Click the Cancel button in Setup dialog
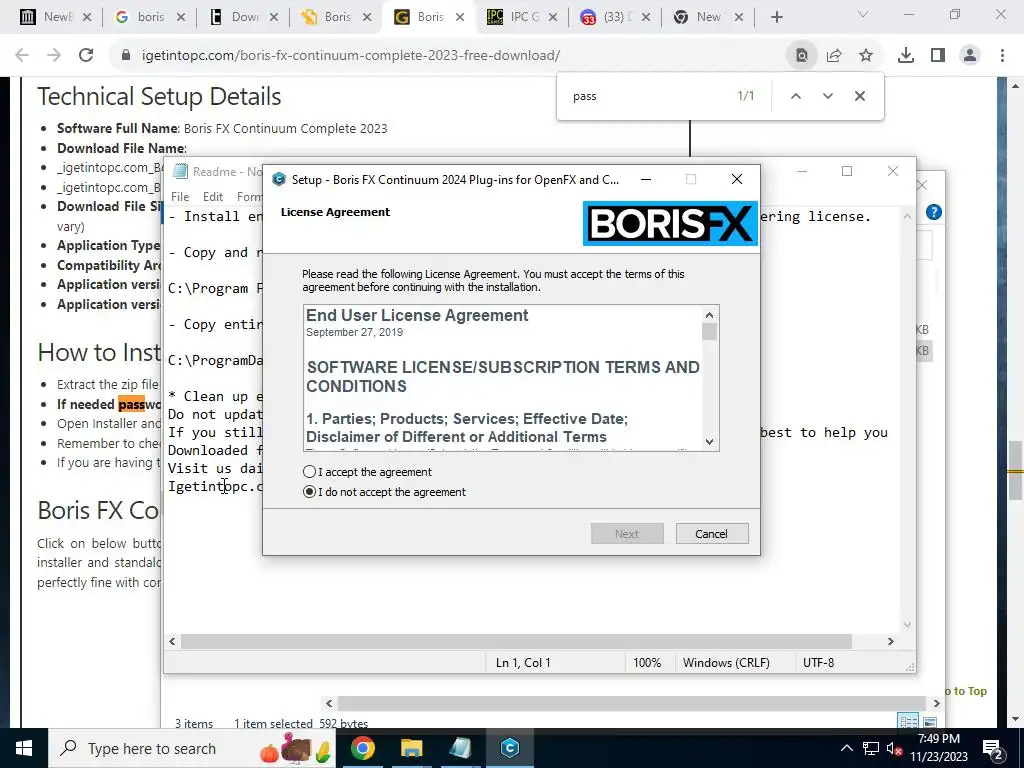This screenshot has height=768, width=1024. point(712,534)
